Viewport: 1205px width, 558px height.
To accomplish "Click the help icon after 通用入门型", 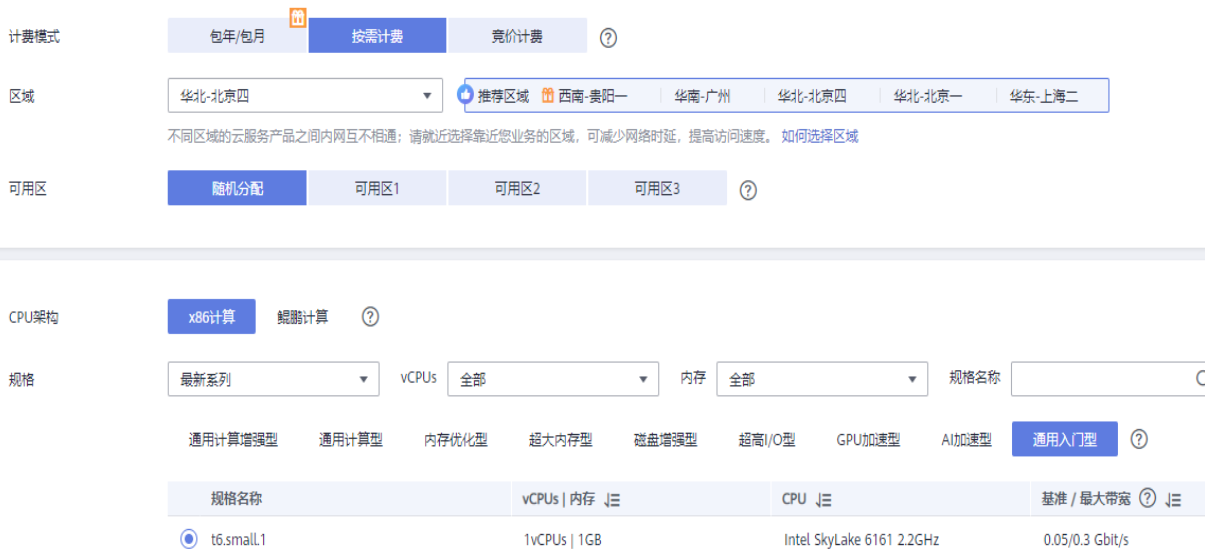I will [x=1138, y=439].
